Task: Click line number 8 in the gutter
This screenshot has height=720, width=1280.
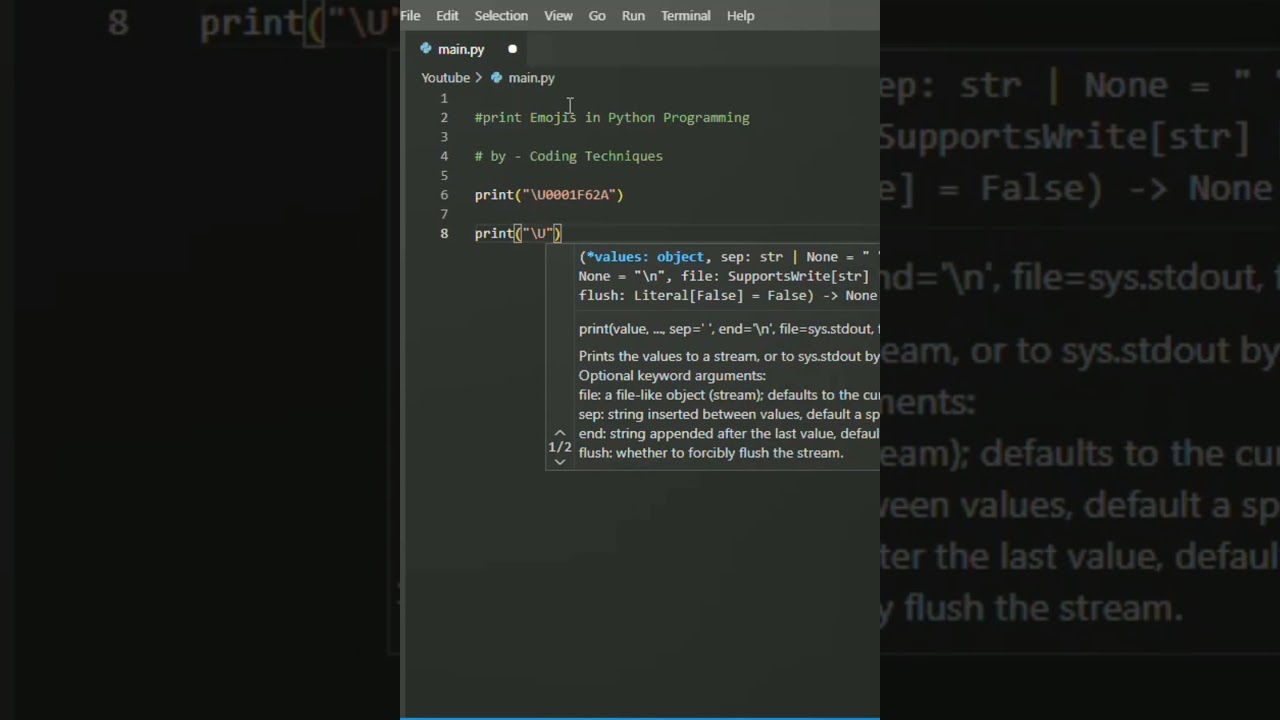Action: [444, 234]
